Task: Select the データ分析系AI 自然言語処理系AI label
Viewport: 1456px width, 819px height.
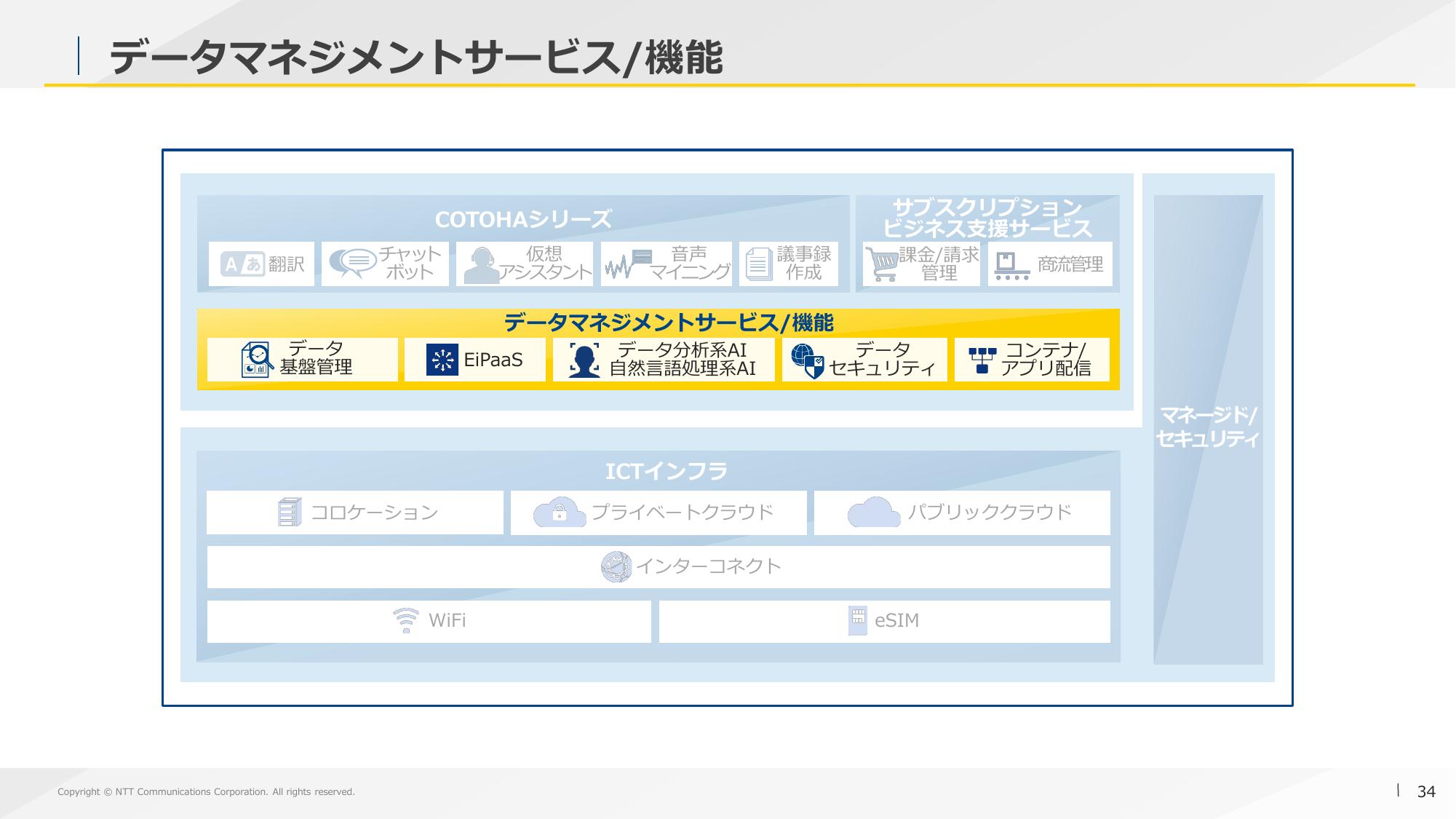Action: pos(683,360)
